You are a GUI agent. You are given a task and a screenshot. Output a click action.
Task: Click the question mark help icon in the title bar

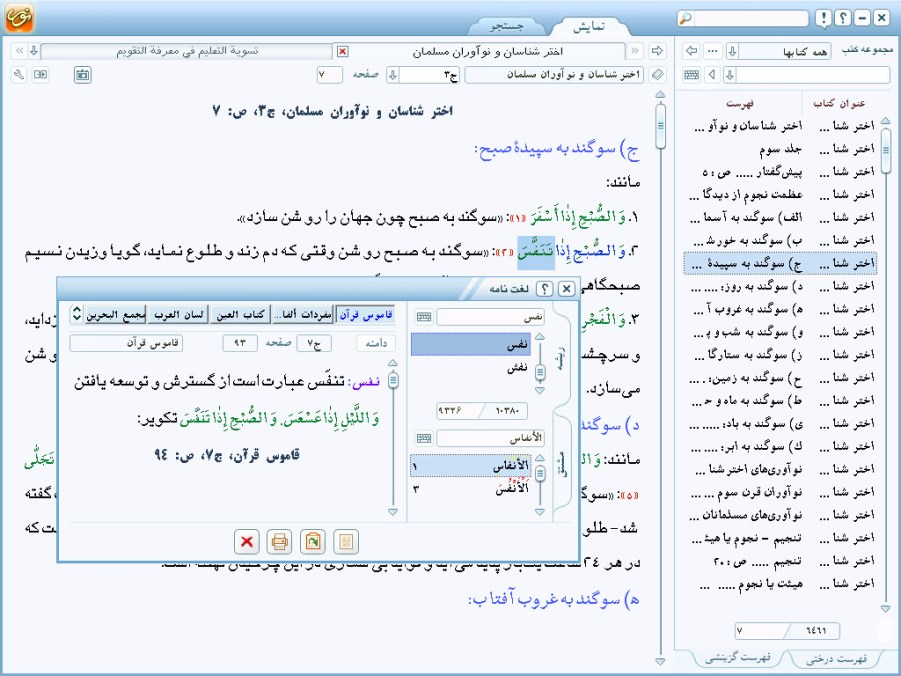(x=843, y=18)
